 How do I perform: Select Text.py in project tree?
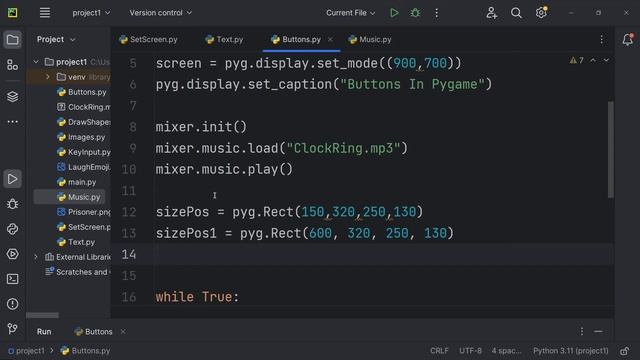click(x=76, y=242)
